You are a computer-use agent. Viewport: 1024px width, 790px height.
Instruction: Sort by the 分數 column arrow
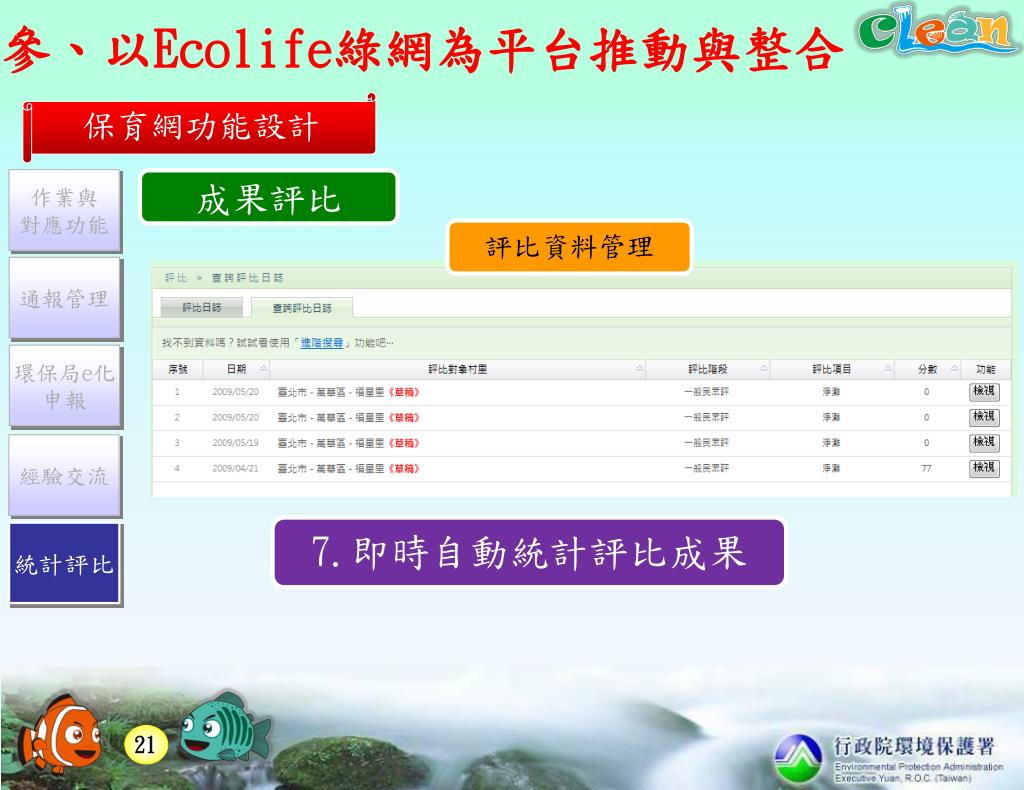pyautogui.click(x=954, y=369)
